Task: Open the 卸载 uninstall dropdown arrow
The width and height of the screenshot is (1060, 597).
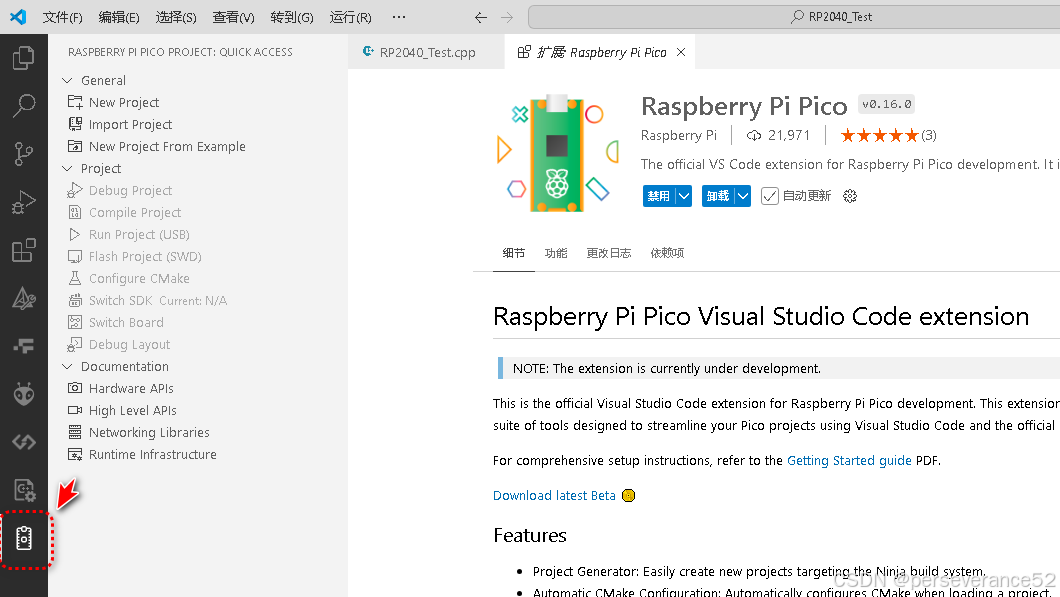Action: 743,196
